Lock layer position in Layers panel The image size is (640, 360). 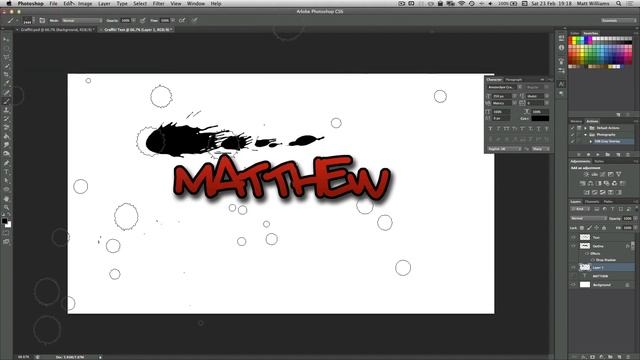tap(597, 228)
